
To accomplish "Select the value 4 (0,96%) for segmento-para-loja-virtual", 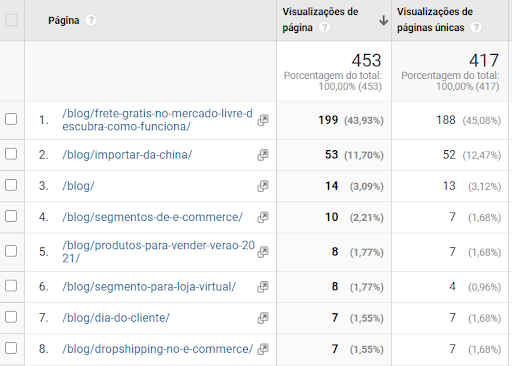I will 475,287.
